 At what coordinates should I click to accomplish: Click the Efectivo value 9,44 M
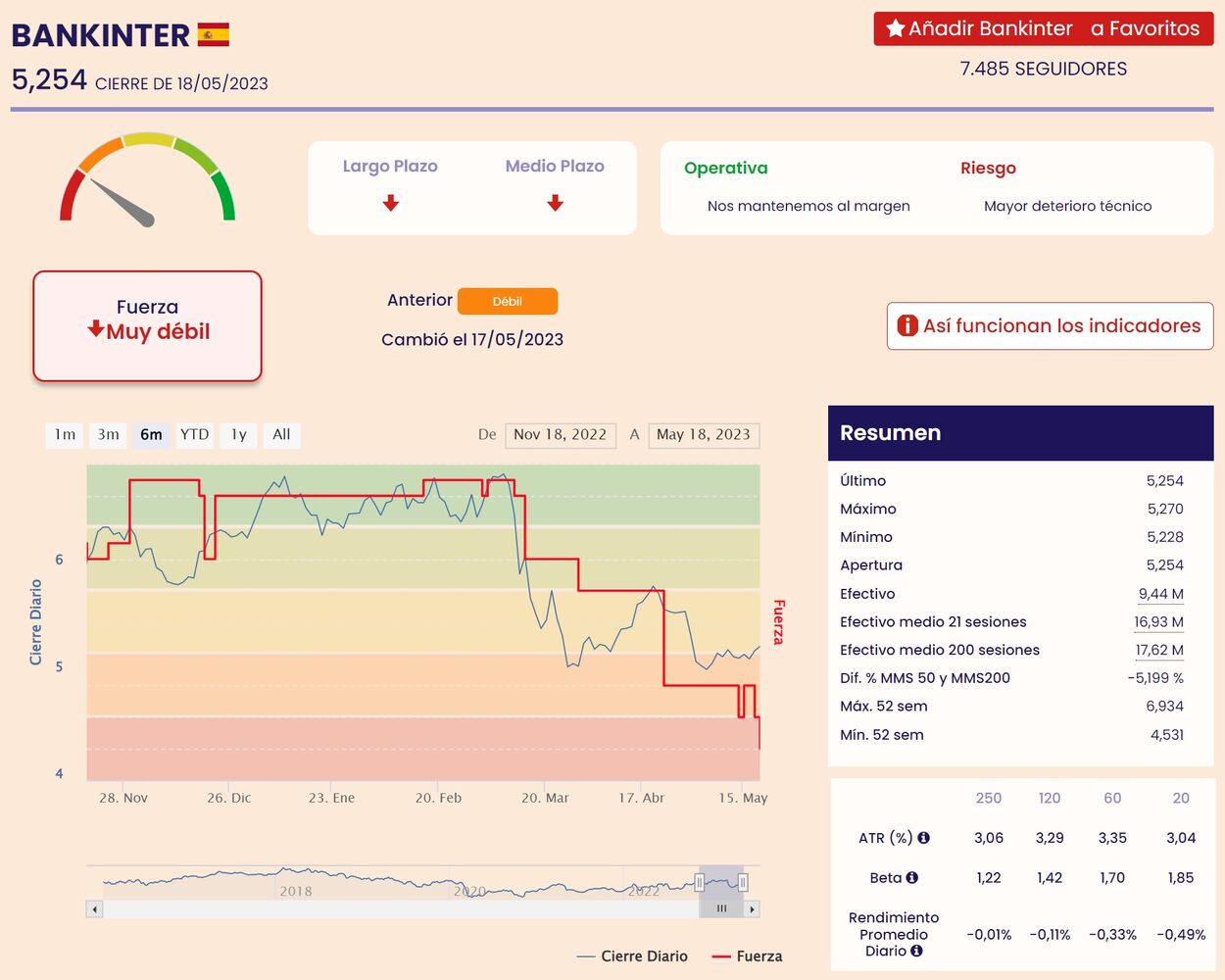[x=1161, y=594]
